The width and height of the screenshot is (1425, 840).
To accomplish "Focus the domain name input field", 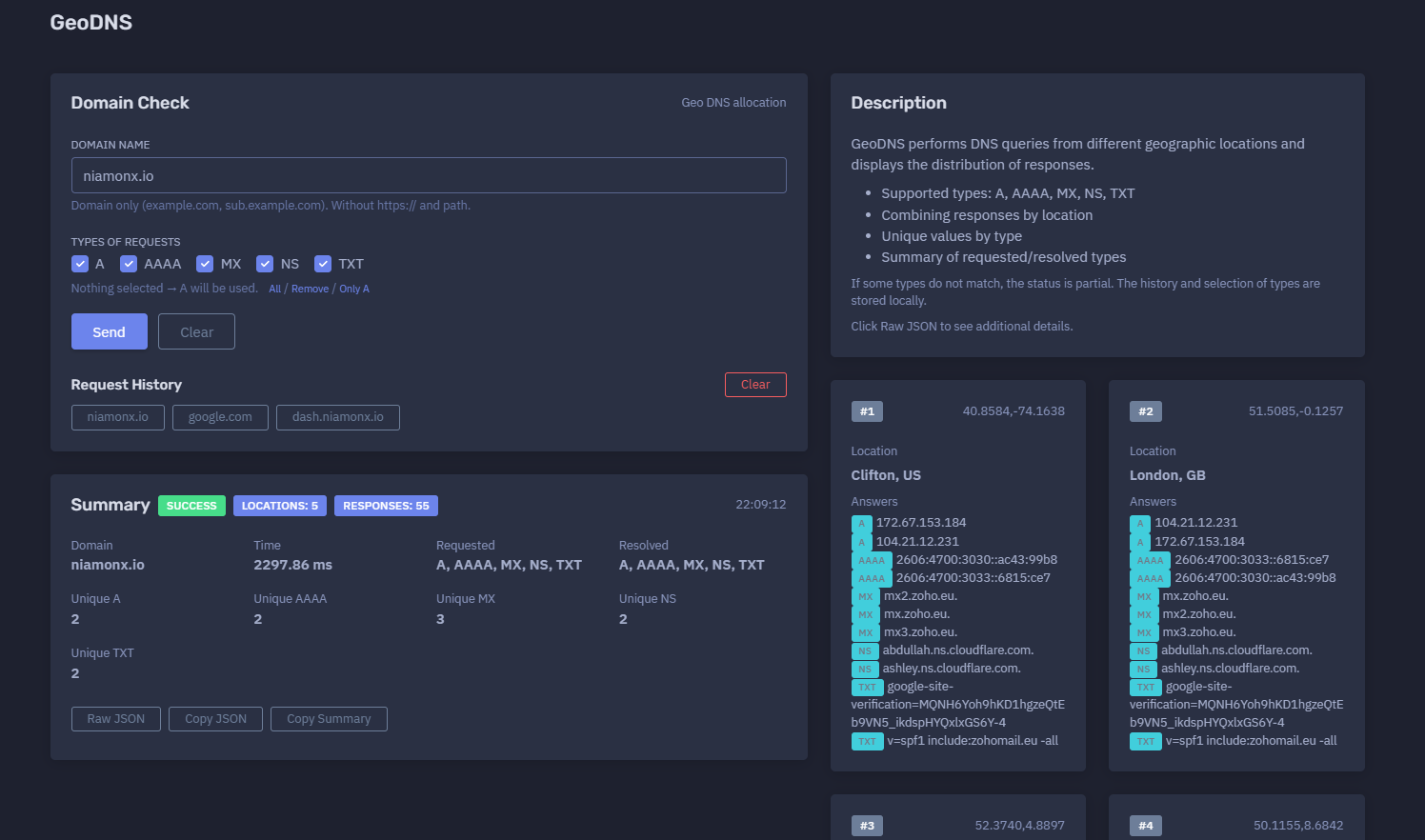I will (429, 175).
